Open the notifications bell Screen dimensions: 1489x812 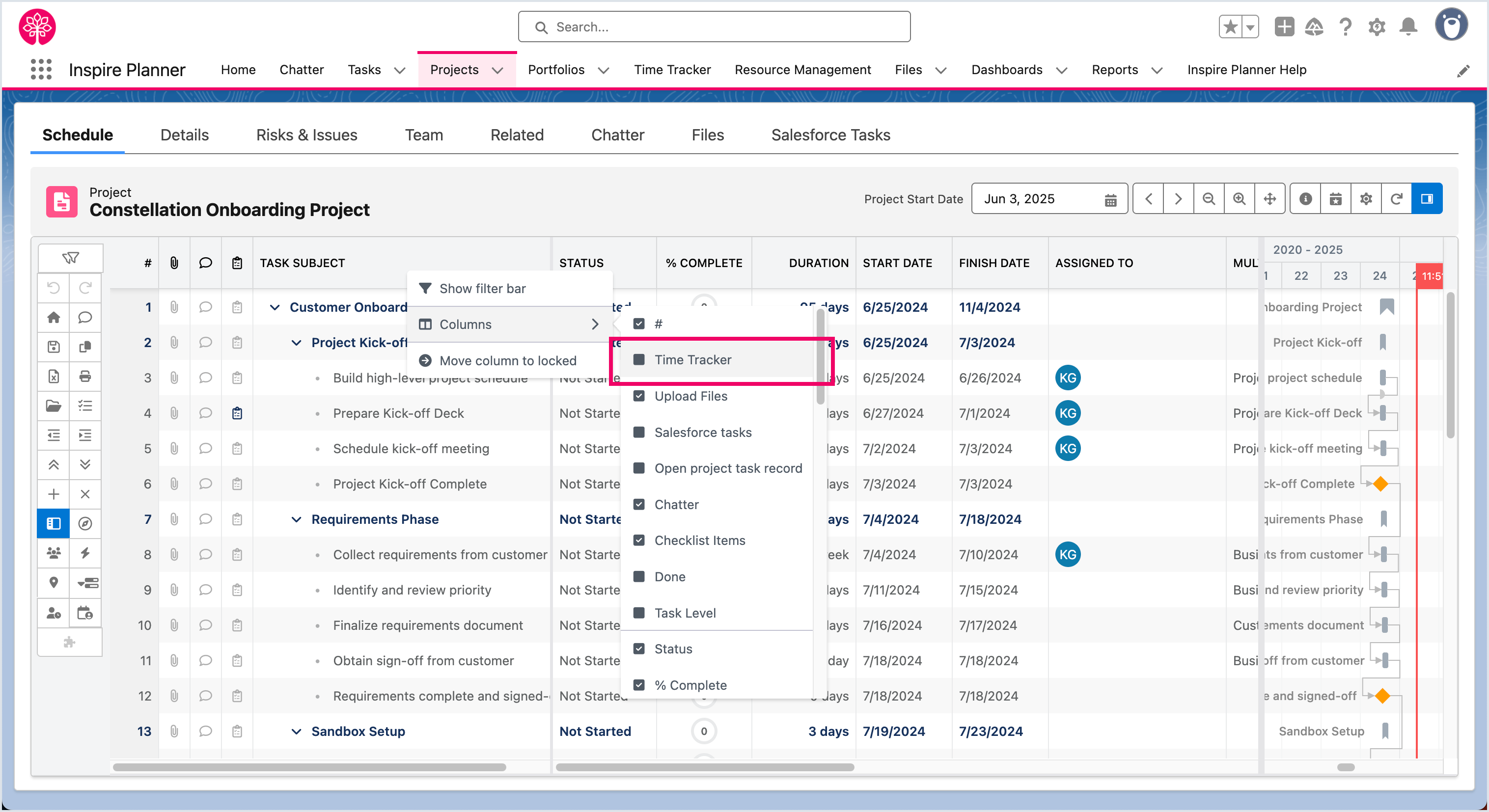pyautogui.click(x=1408, y=27)
